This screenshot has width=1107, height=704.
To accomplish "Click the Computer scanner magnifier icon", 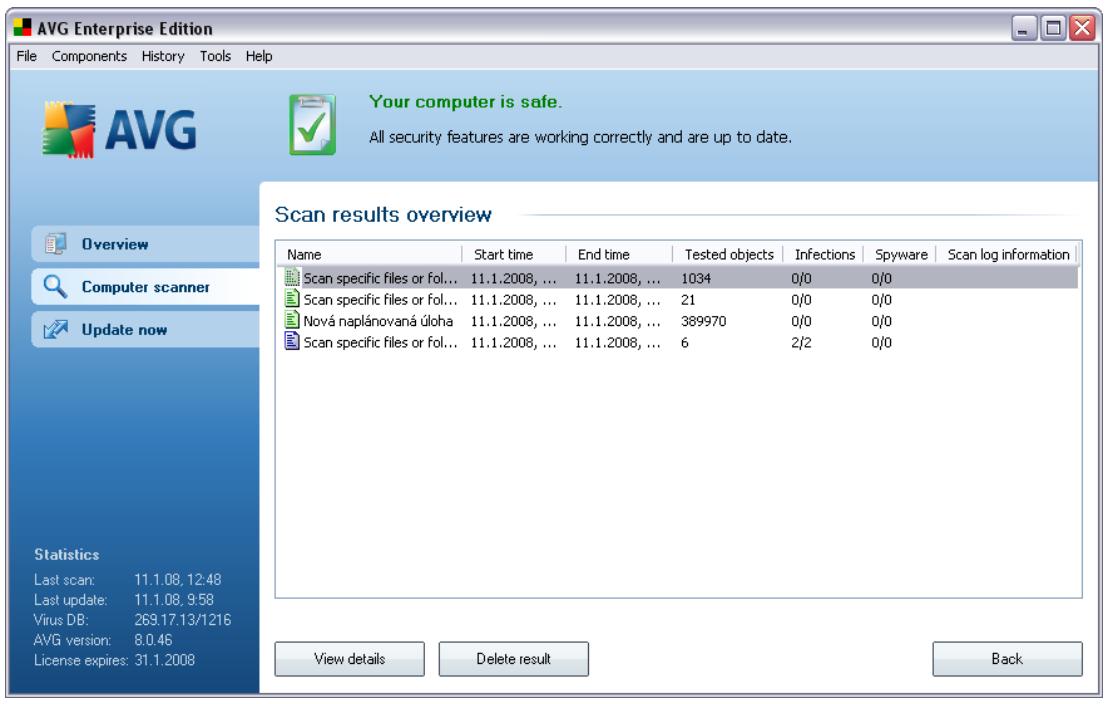I will coord(55,287).
